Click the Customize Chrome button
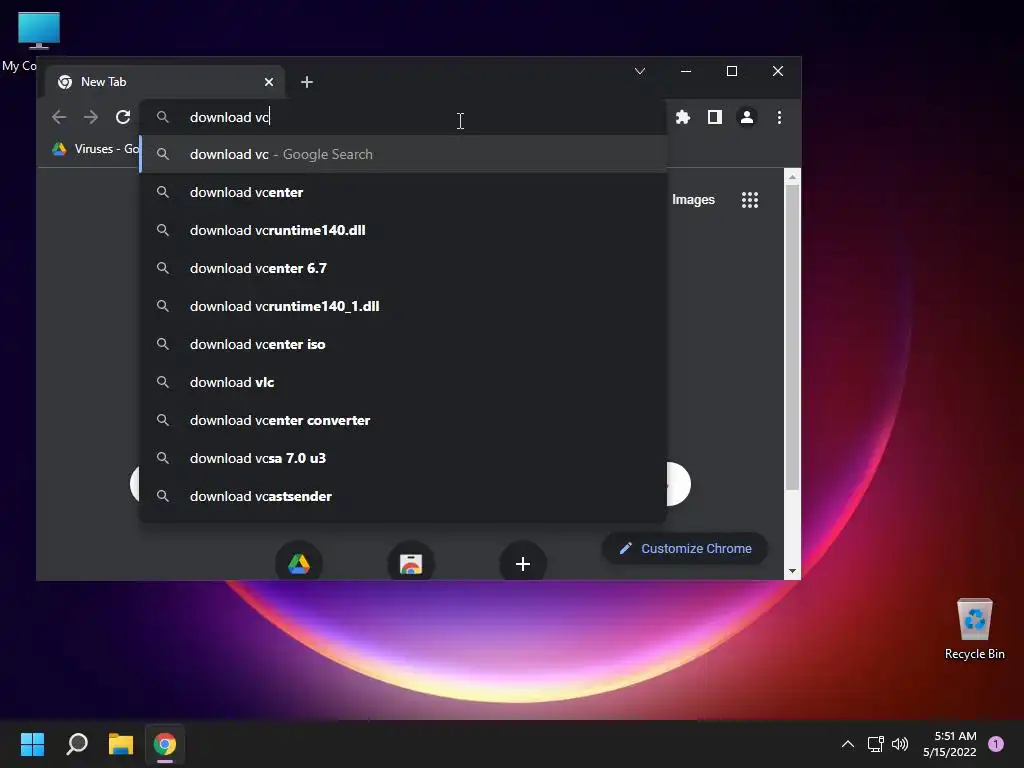This screenshot has height=768, width=1024. point(684,549)
